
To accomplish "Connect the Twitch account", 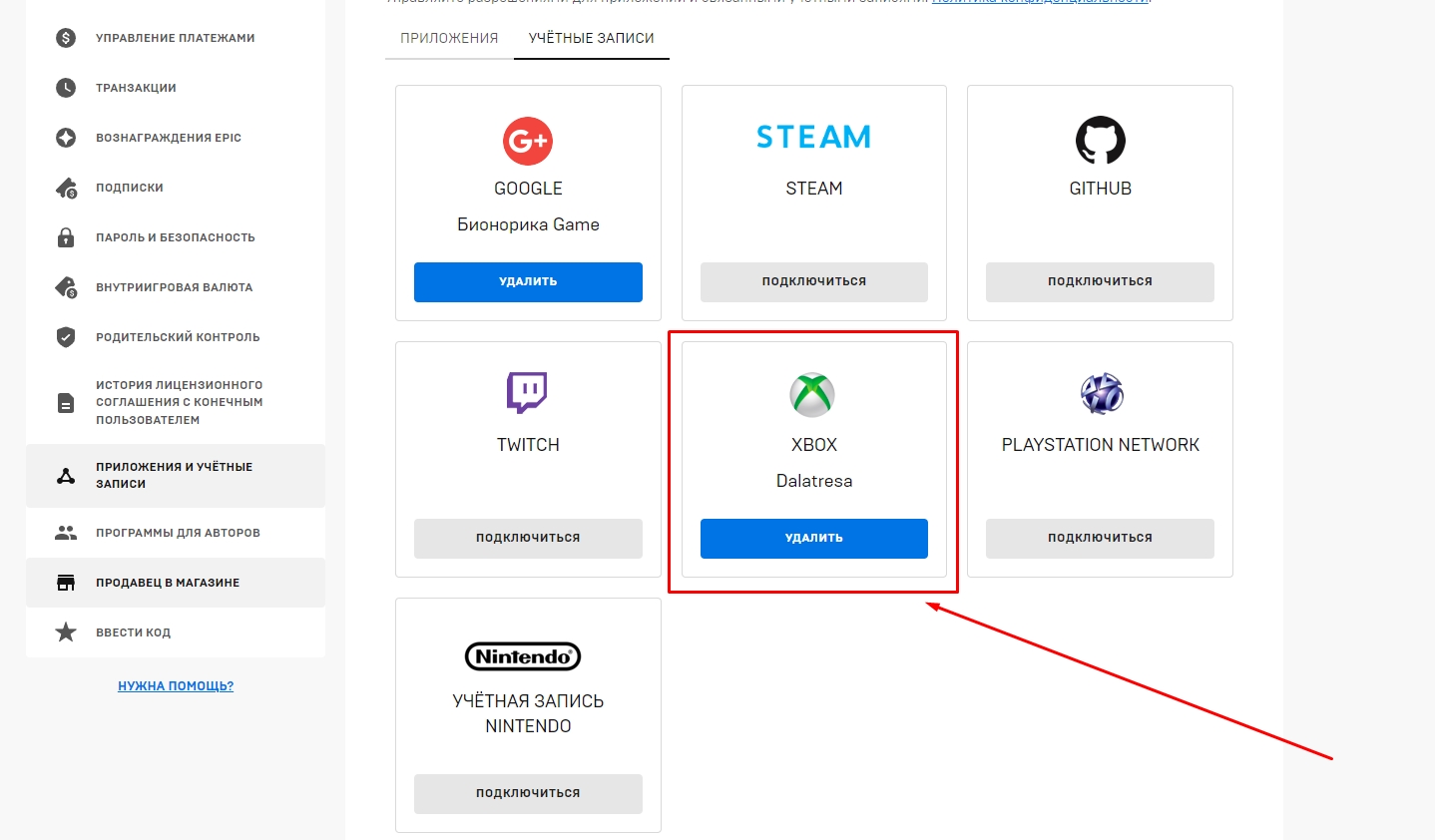I will pyautogui.click(x=528, y=538).
